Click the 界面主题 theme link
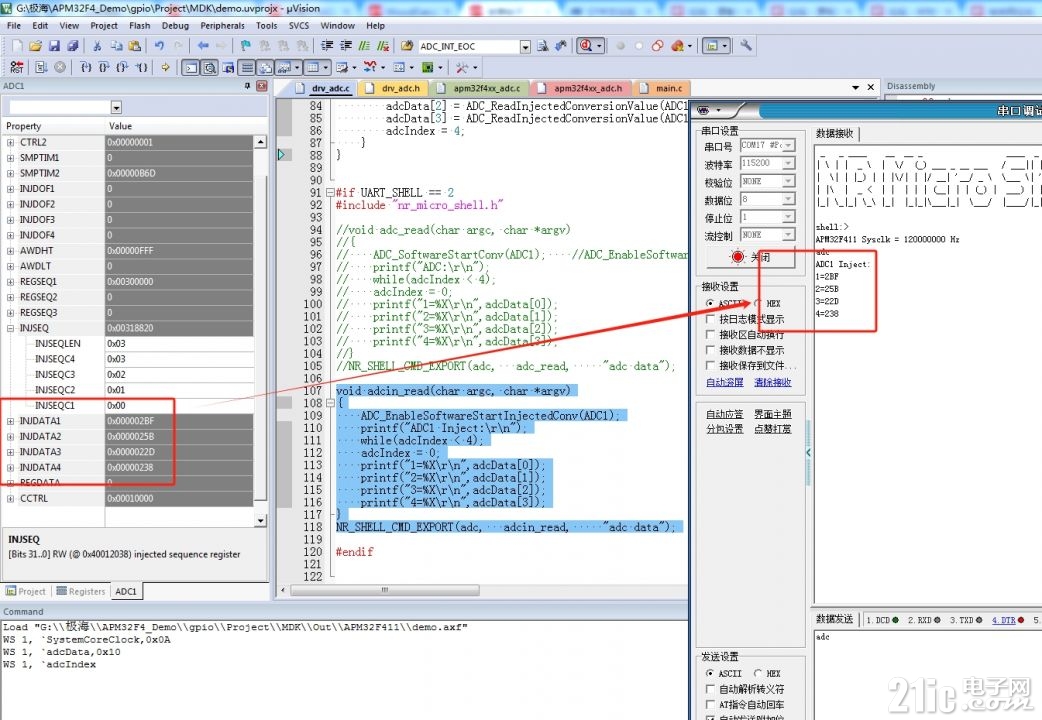This screenshot has height=720, width=1042. point(773,414)
